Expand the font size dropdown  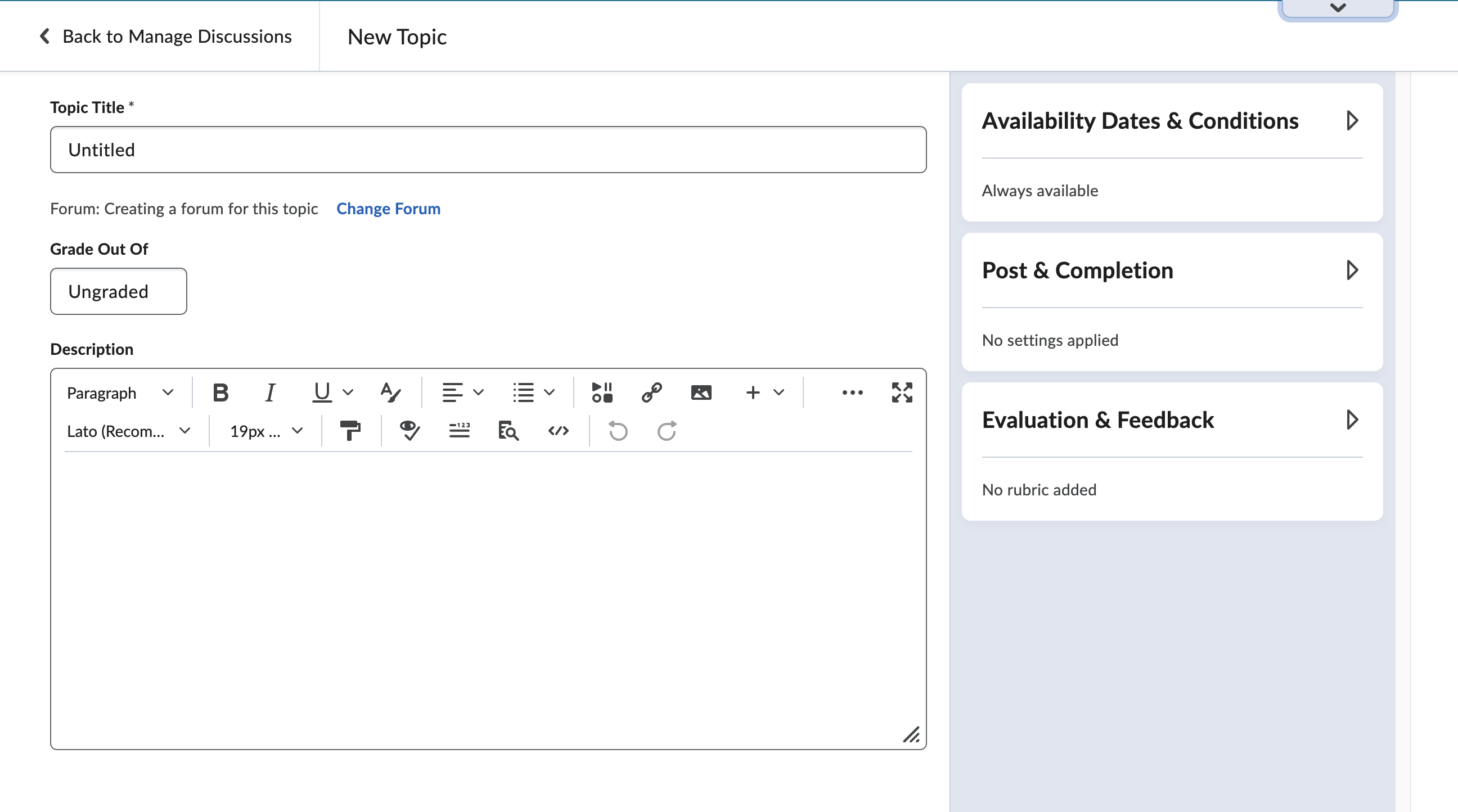click(264, 431)
